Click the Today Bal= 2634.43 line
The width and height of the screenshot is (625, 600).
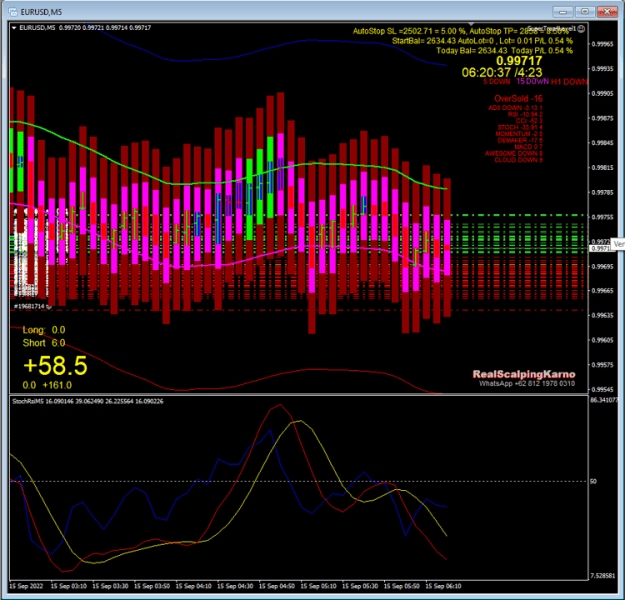[x=505, y=51]
